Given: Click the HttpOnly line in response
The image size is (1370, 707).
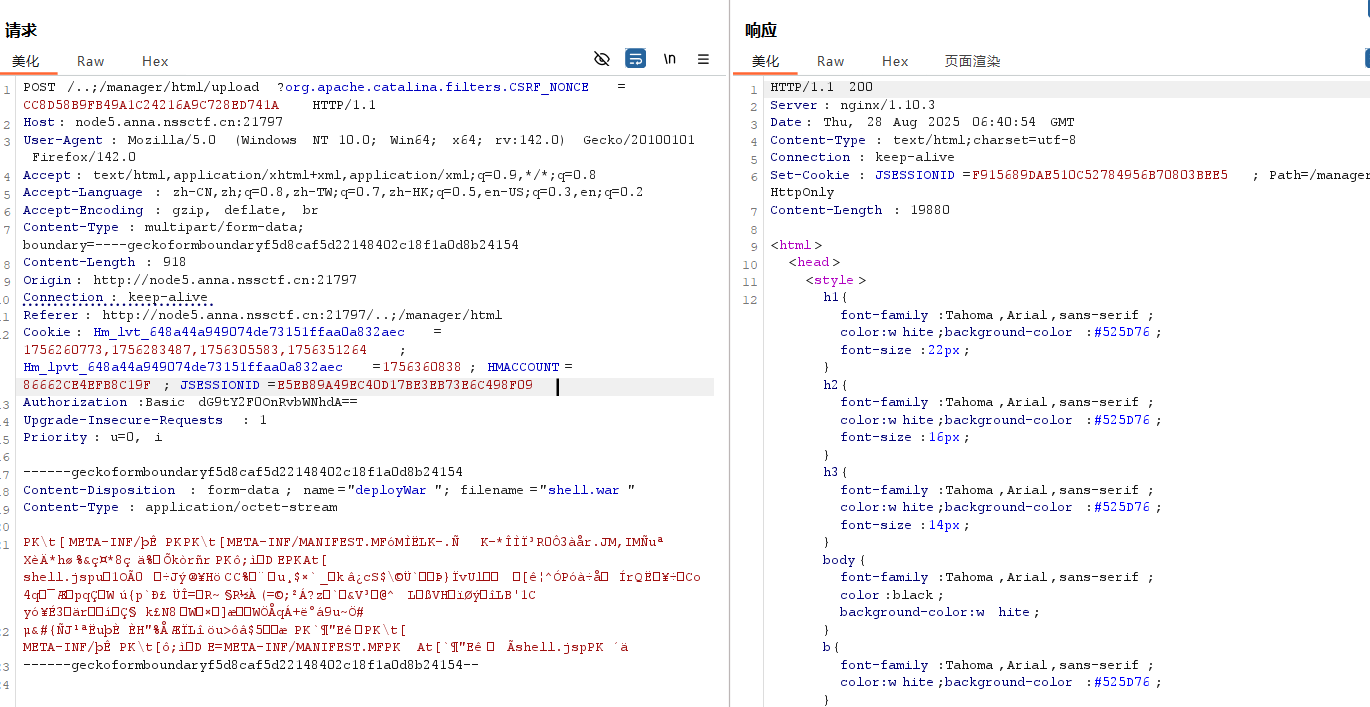Looking at the screenshot, I should coord(802,192).
